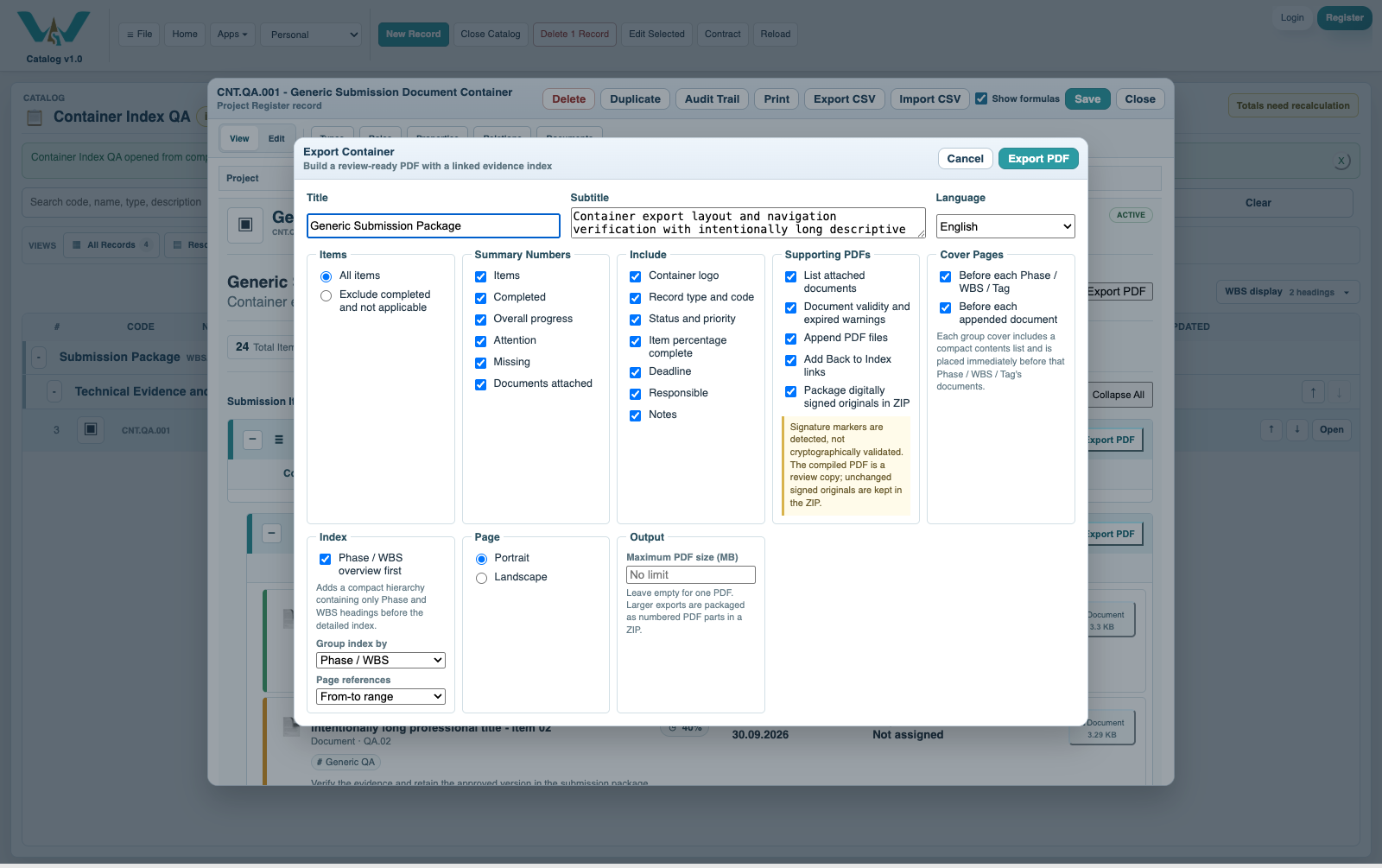Toggle the Show formulas checkbox

coord(981,98)
